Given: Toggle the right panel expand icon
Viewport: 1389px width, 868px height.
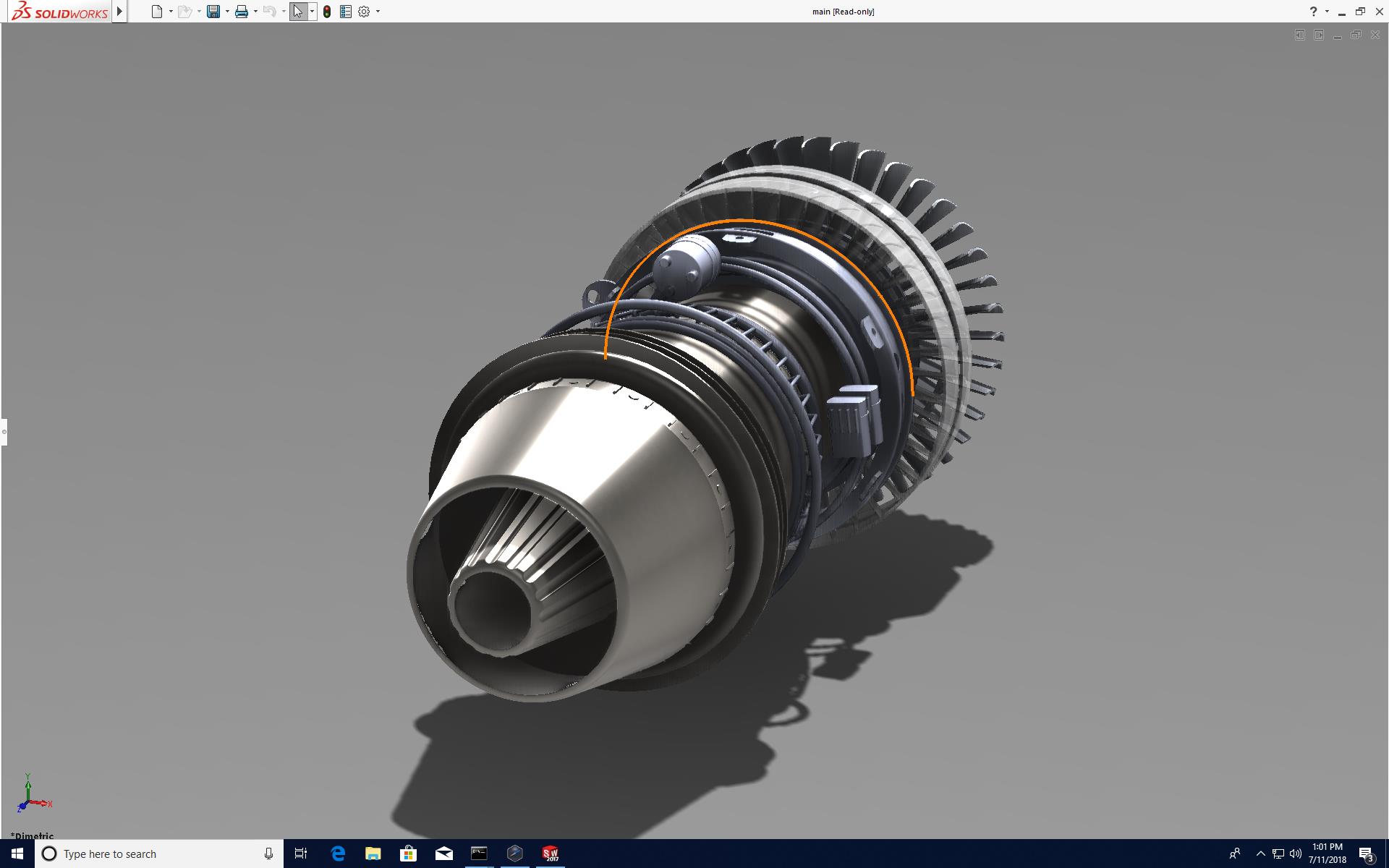Looking at the screenshot, I should [x=1319, y=35].
